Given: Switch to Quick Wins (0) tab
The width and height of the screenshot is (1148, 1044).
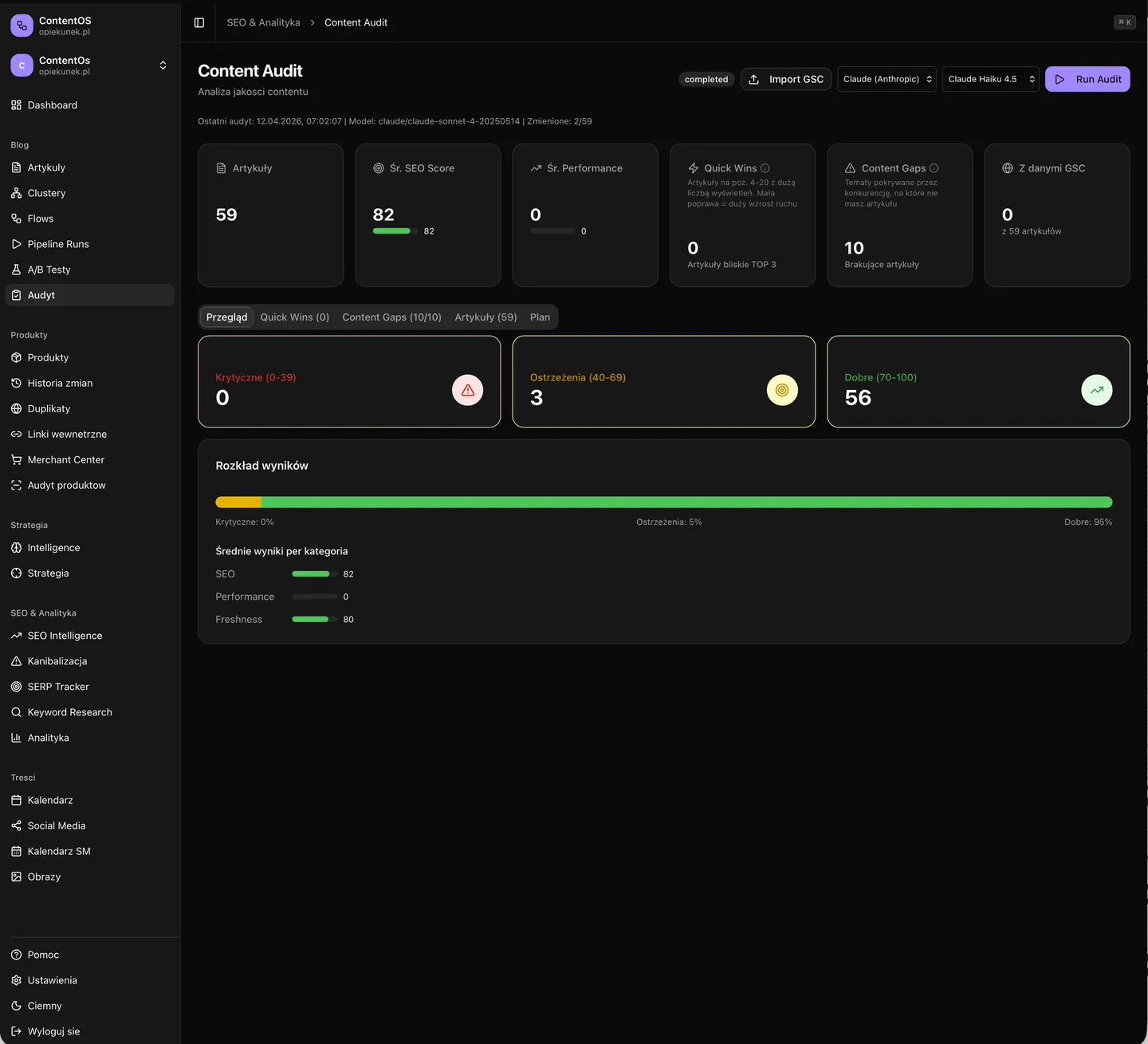Looking at the screenshot, I should point(295,317).
